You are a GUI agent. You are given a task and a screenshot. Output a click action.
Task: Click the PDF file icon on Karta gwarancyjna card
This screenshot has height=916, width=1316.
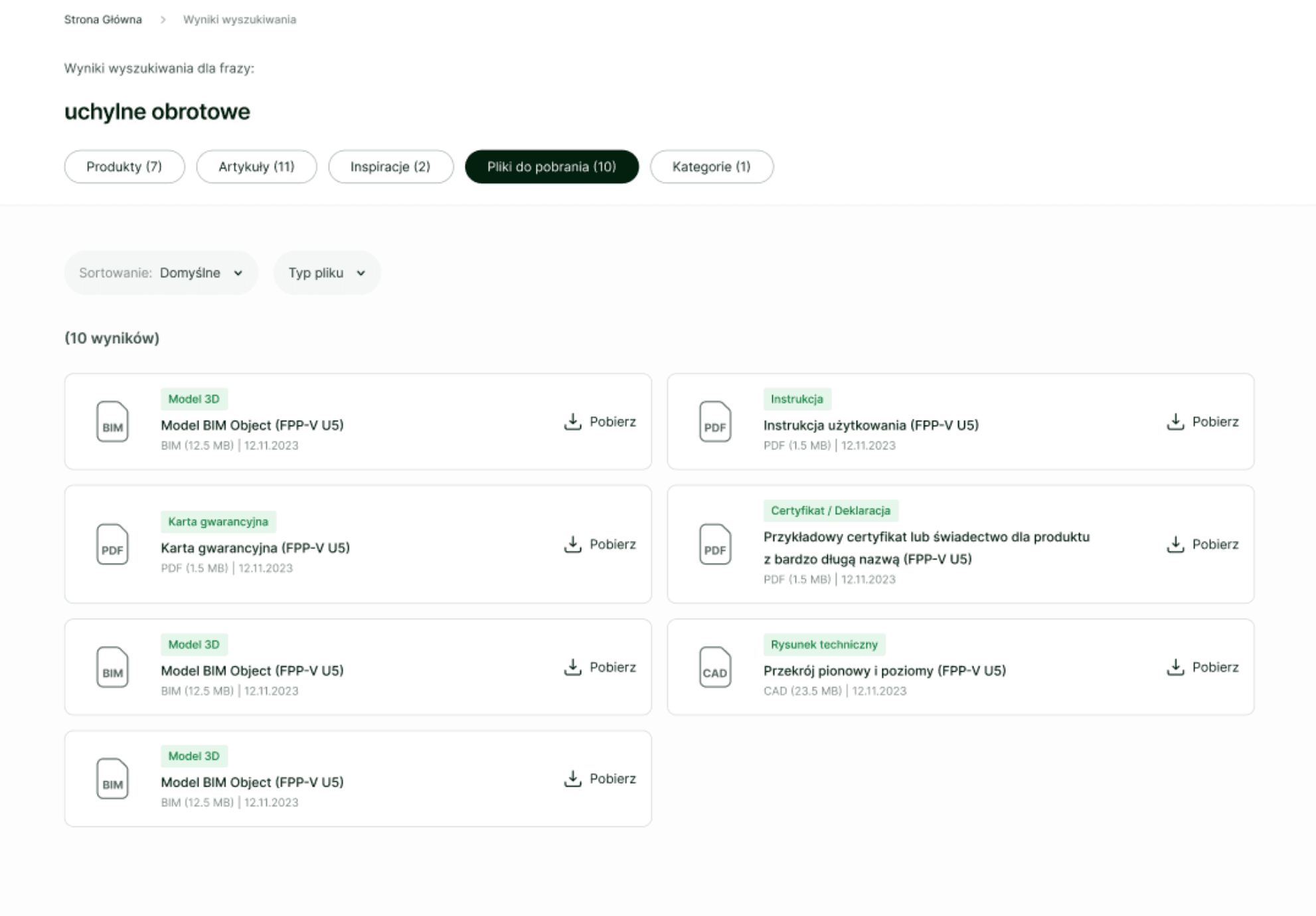pos(112,544)
